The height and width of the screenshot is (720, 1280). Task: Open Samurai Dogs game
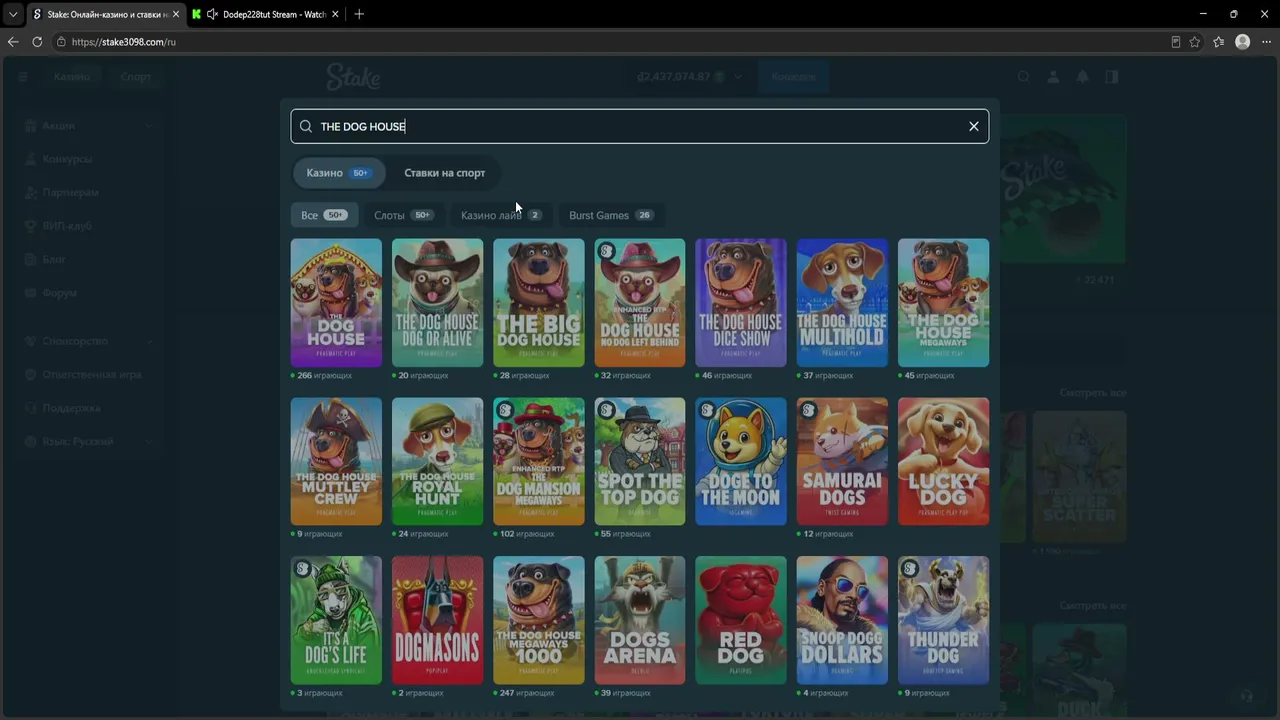click(x=842, y=462)
